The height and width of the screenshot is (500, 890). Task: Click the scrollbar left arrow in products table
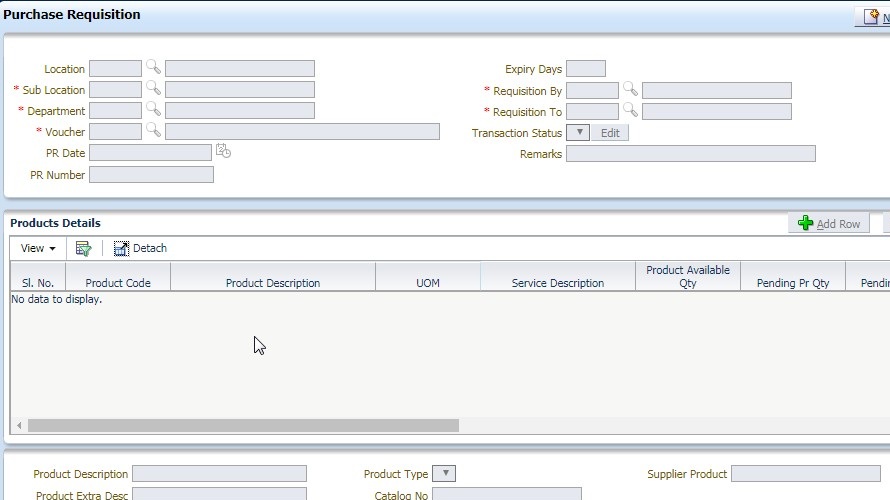point(19,426)
